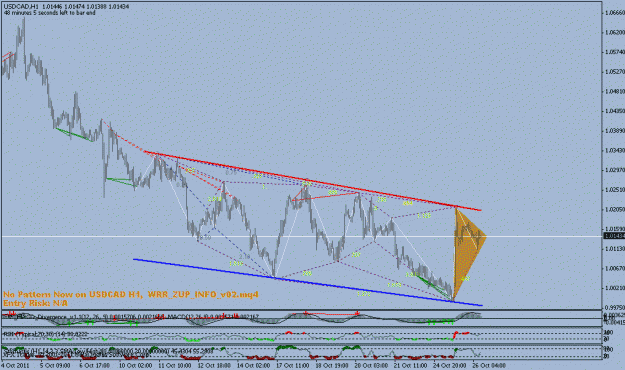Click the '10 Oct 02:00' time axis label

[x=136, y=365]
